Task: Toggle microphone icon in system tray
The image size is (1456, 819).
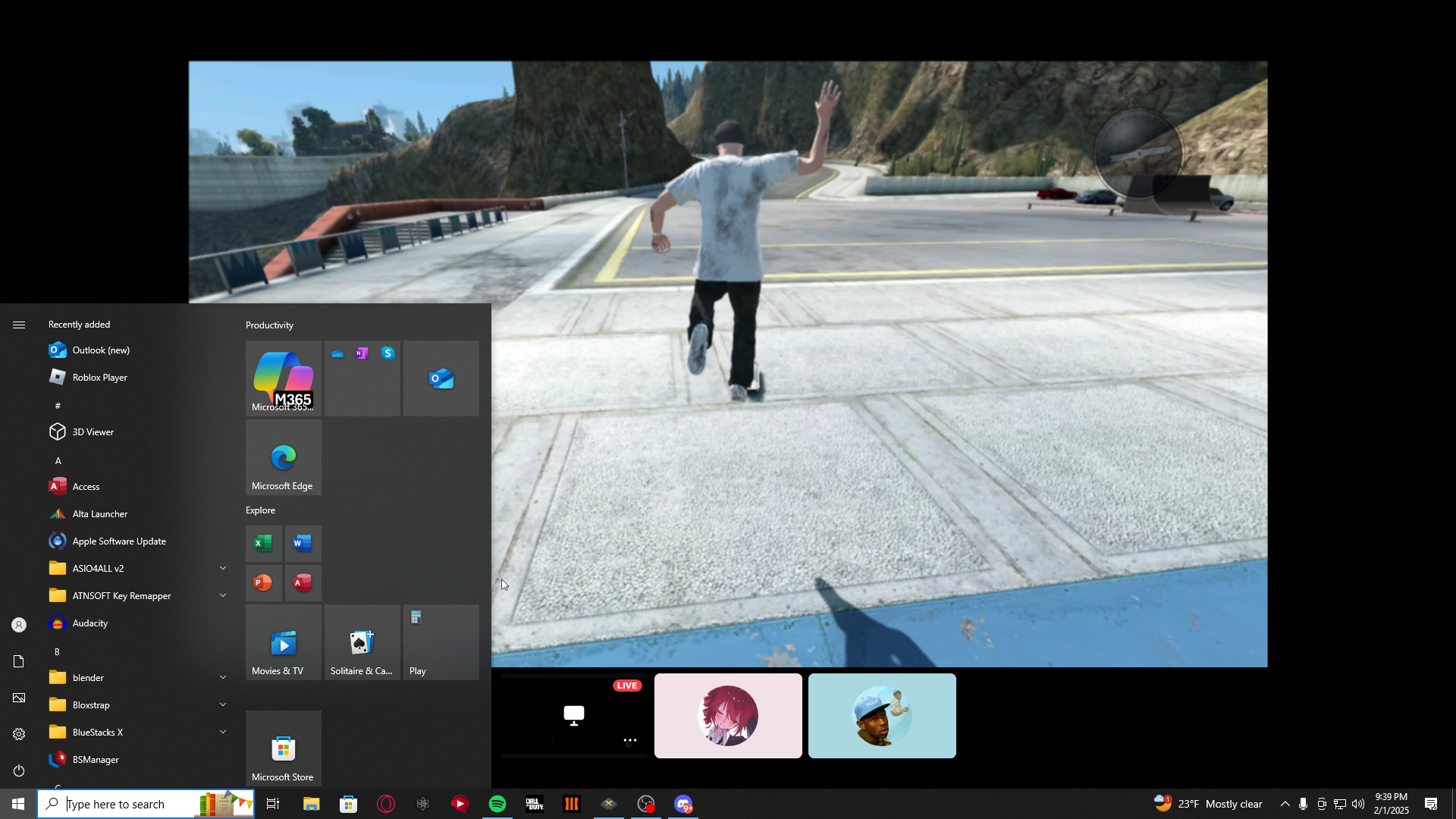Action: [1303, 804]
